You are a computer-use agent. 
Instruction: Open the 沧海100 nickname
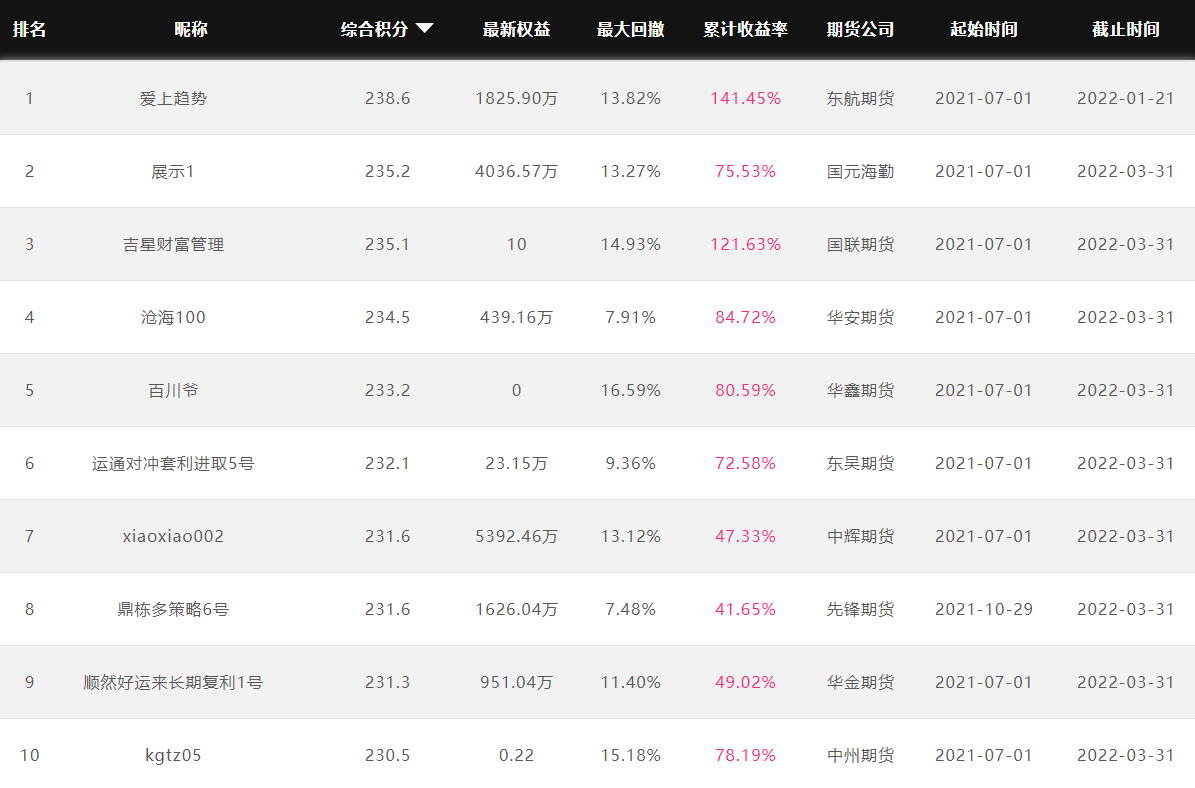[x=173, y=317]
